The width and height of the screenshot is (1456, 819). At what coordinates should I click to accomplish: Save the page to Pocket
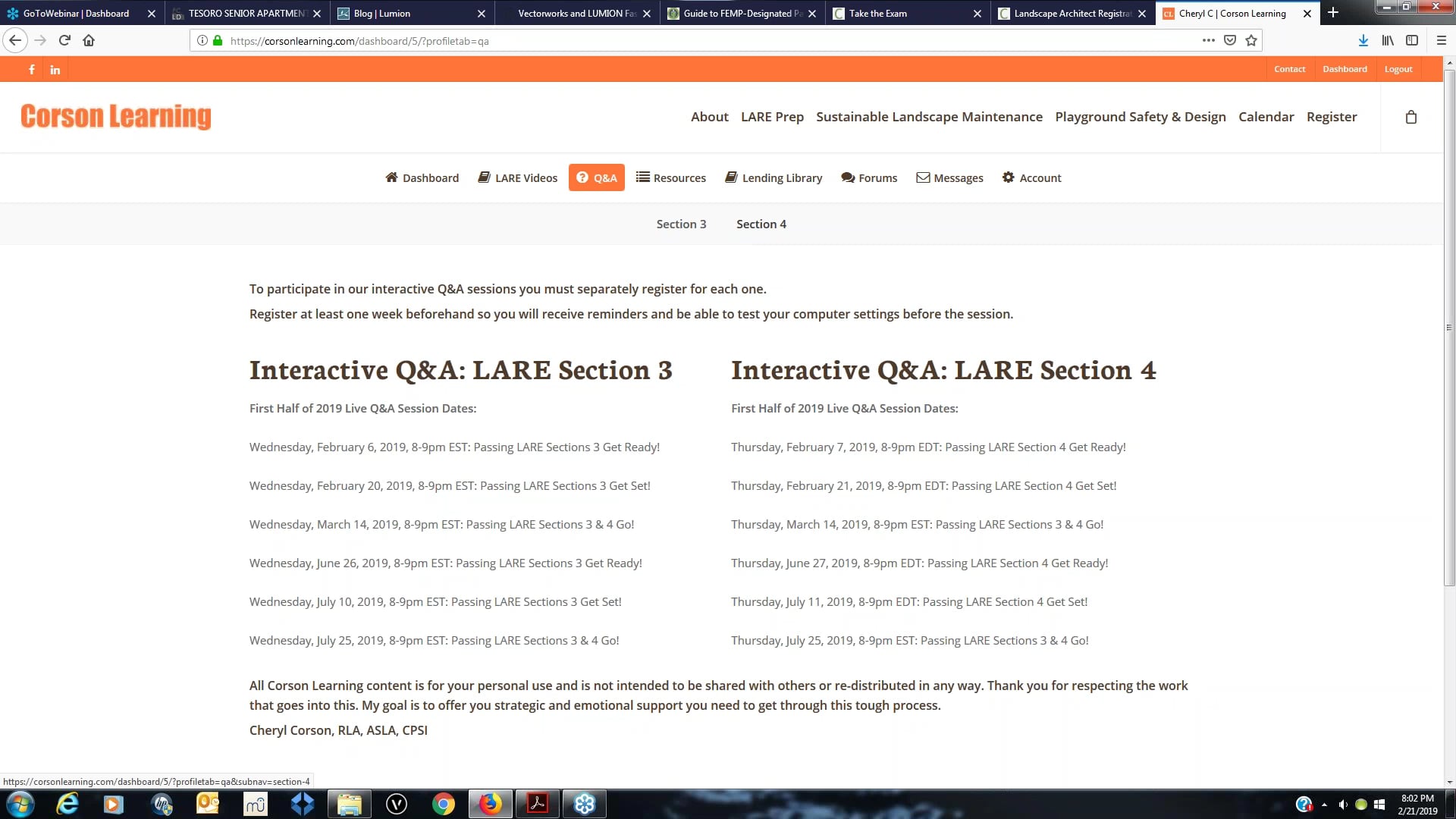tap(1230, 40)
